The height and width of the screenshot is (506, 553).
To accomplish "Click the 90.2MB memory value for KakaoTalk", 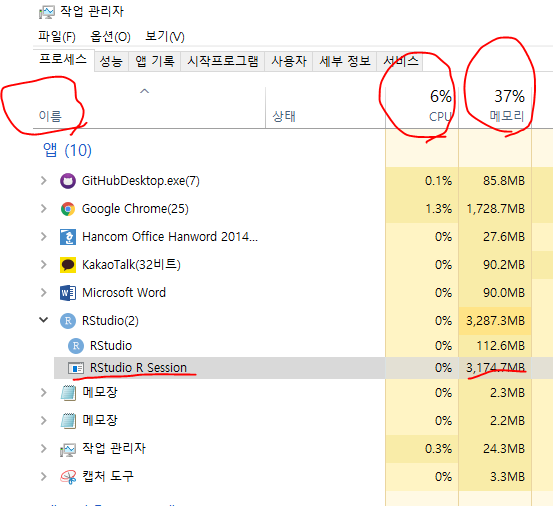I will (x=504, y=265).
